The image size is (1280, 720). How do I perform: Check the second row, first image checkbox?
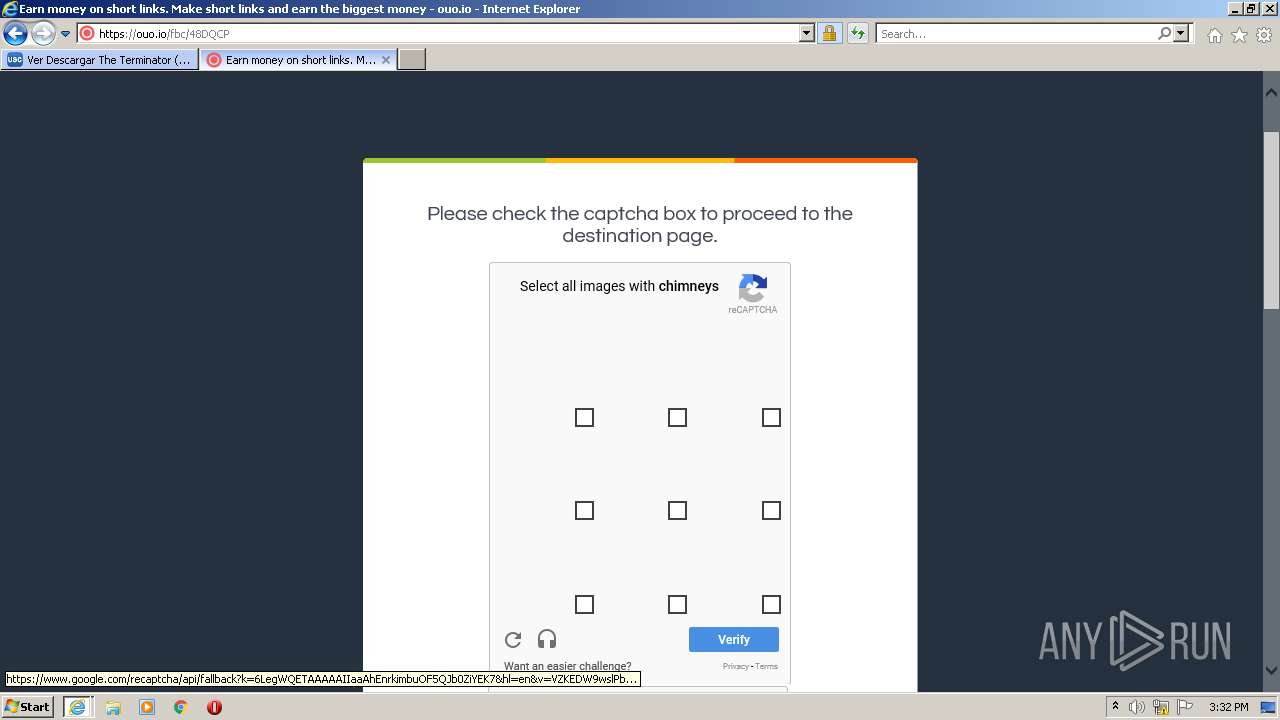point(584,510)
